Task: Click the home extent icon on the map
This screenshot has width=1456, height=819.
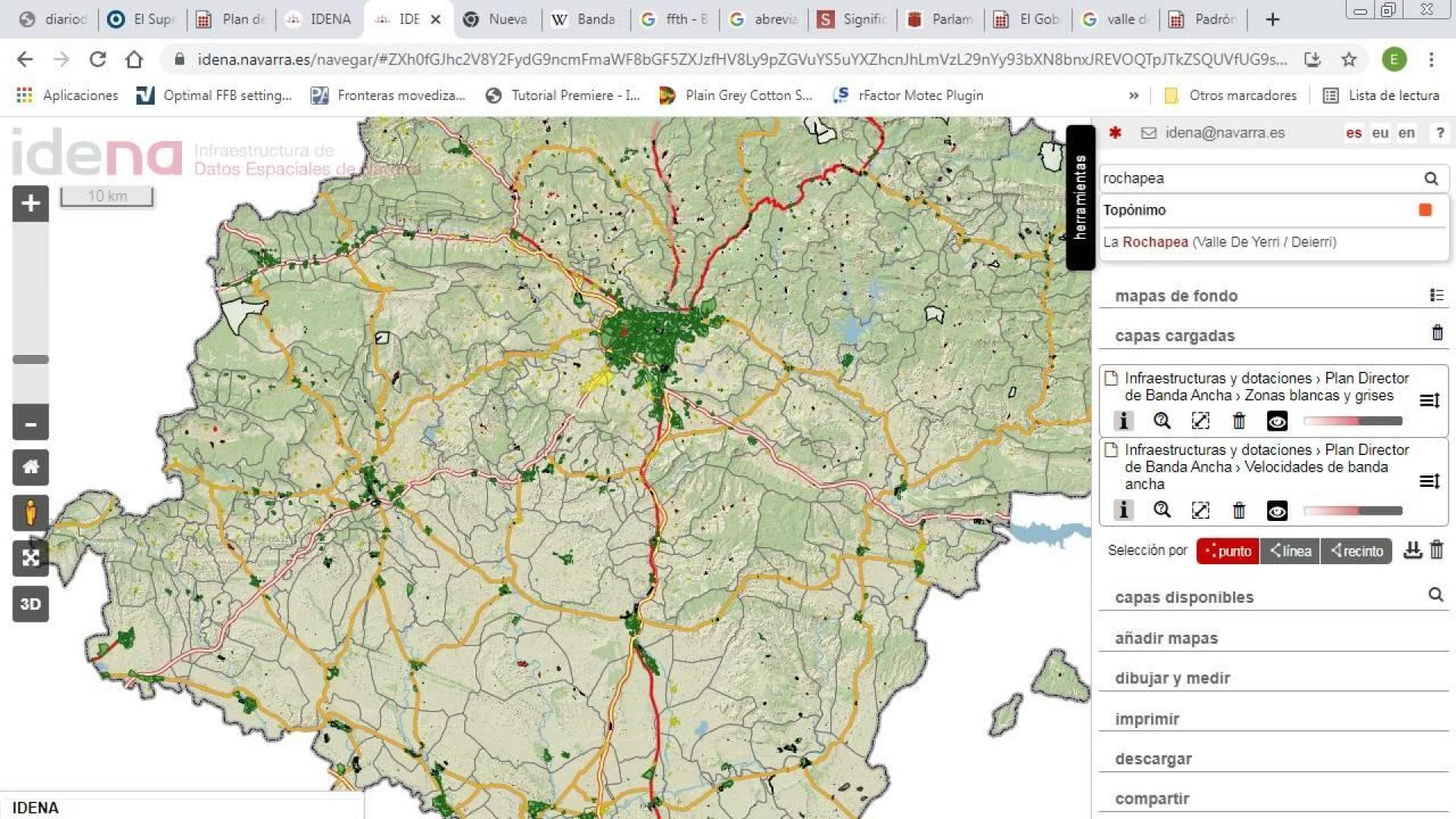Action: tap(30, 467)
